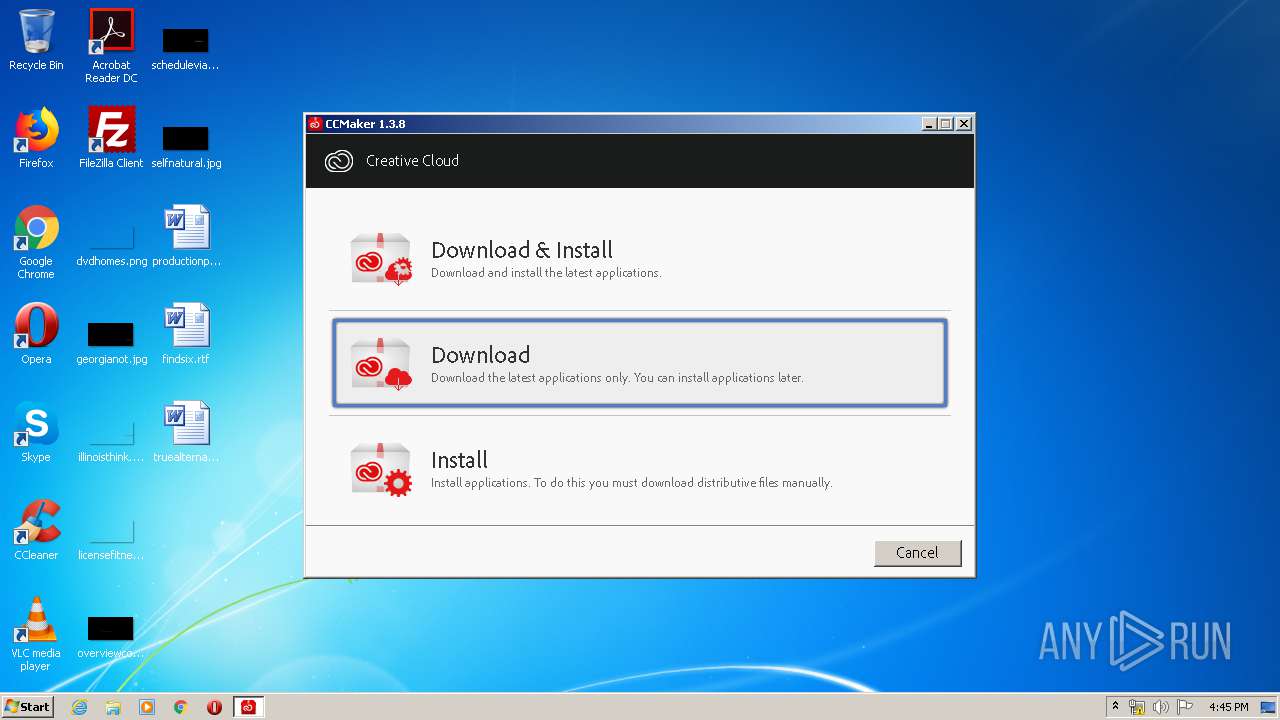Select the illinoisthink... desktop file
Screen dimensions: 1280x720
point(111,442)
